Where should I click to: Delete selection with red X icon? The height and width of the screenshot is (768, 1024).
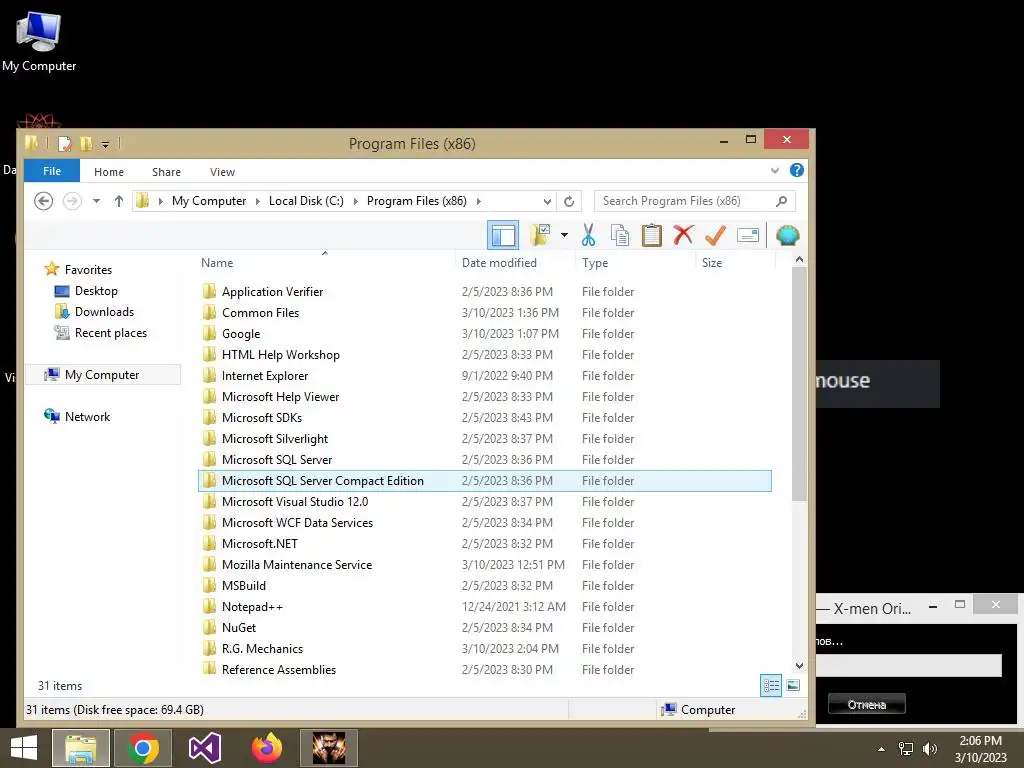click(x=683, y=234)
